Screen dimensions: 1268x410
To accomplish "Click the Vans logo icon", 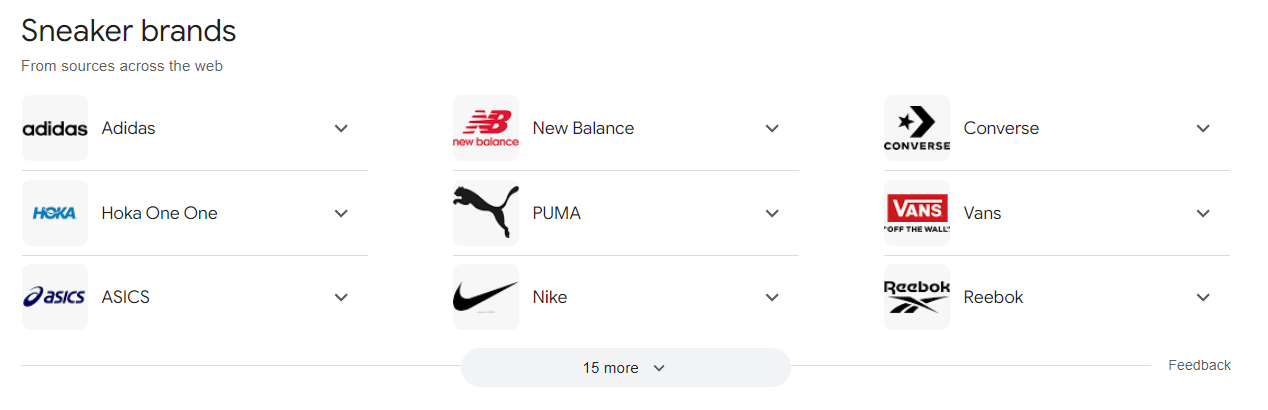I will pyautogui.click(x=916, y=213).
